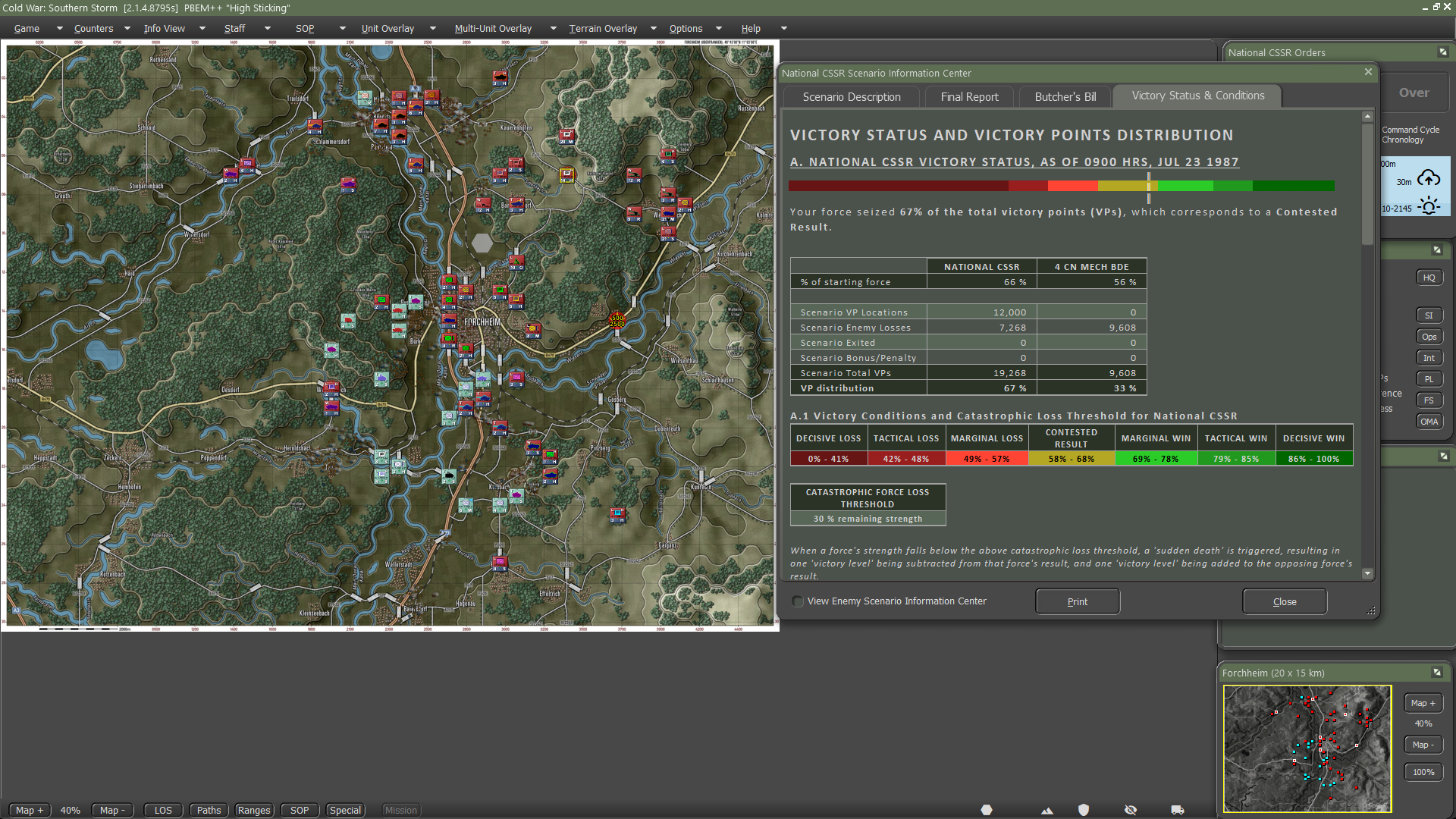Click the cloud weather icon
The image size is (1456, 819).
[1429, 179]
